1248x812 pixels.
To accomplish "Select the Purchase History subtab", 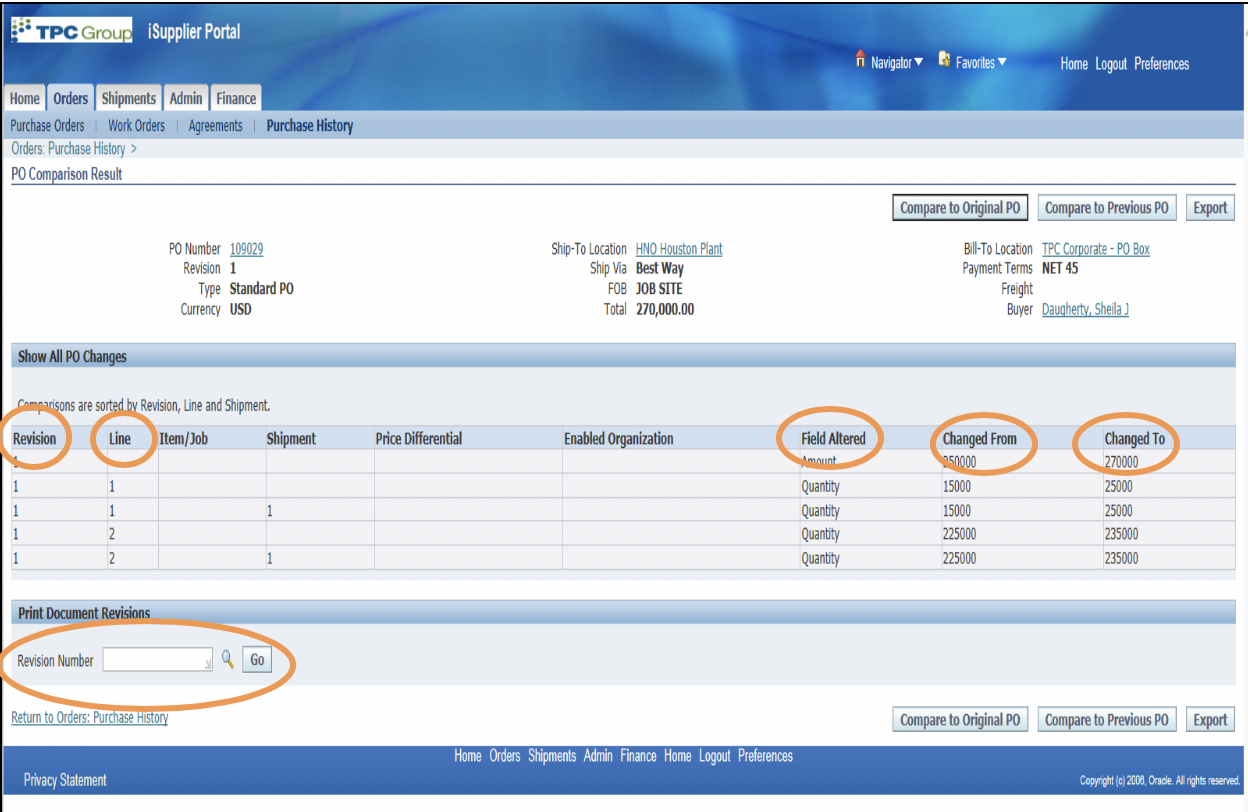I will (310, 126).
